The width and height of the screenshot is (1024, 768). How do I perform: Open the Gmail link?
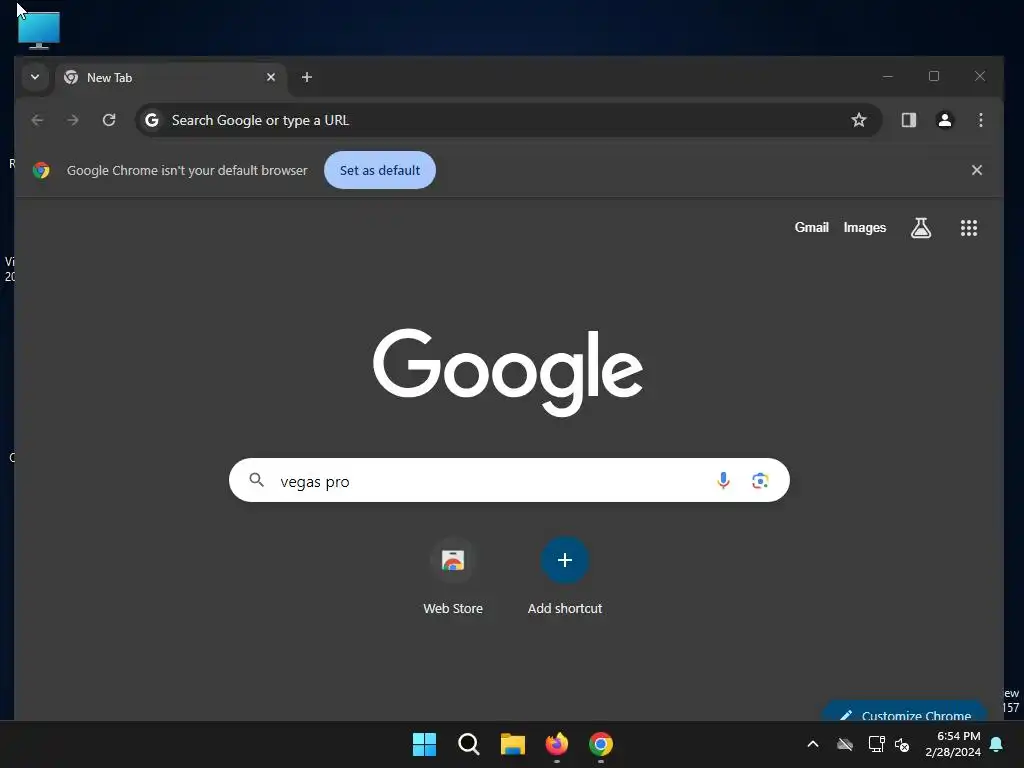point(811,227)
